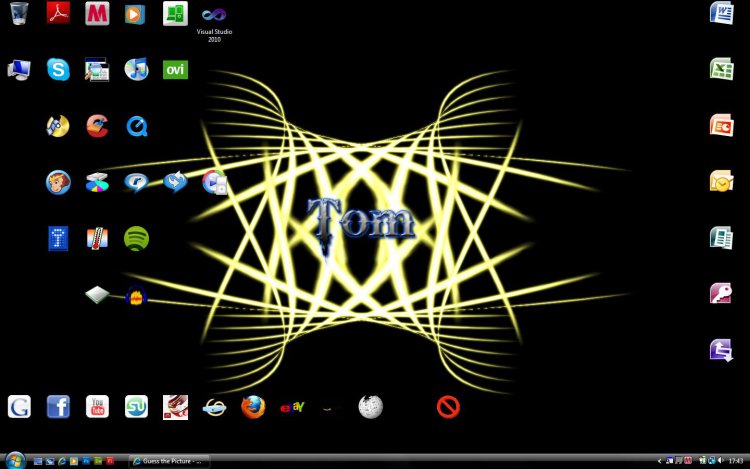
Task: Open the Wikipedia globe shortcut
Action: [370, 407]
